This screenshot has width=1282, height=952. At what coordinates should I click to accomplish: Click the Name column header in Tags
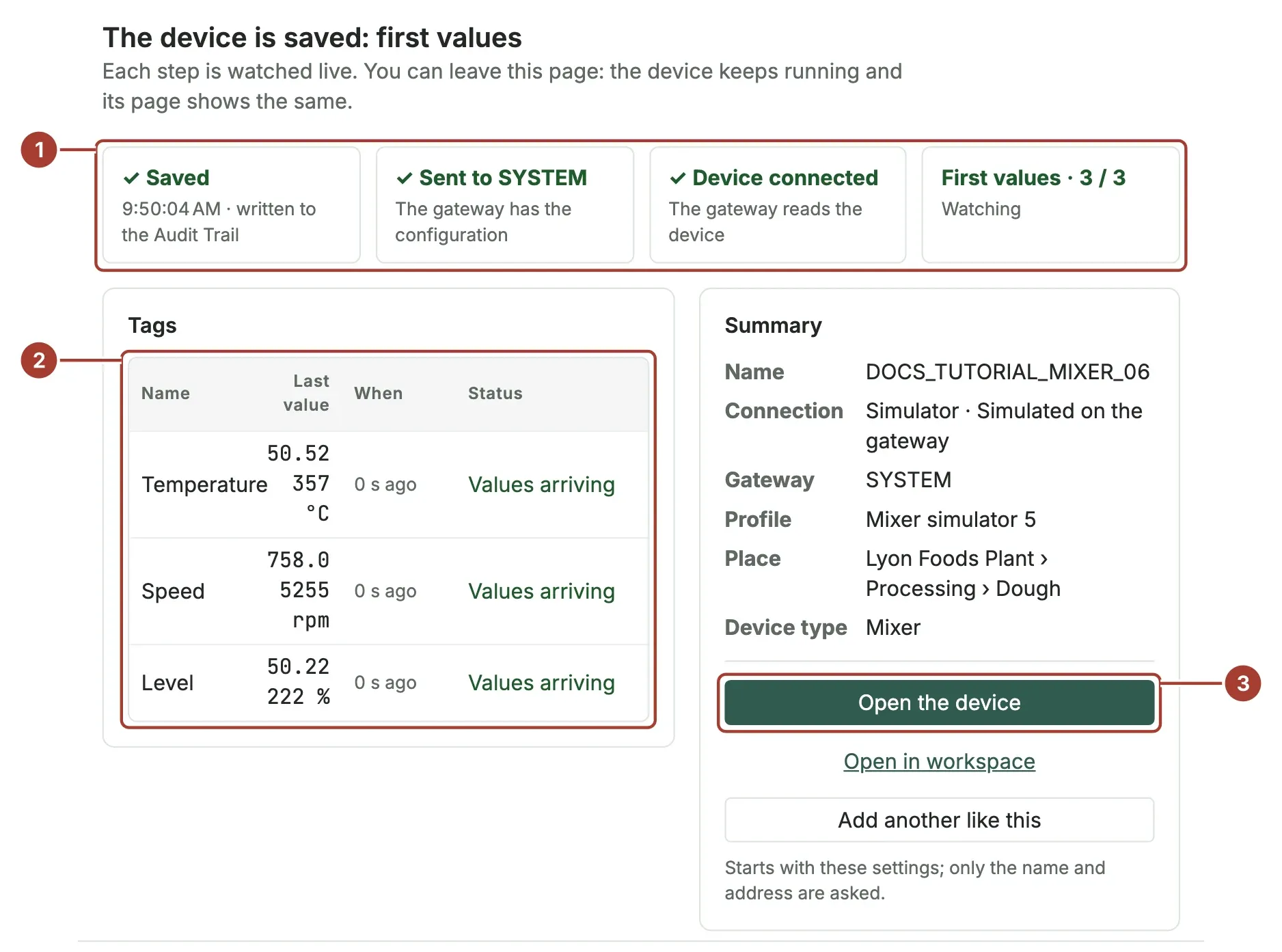tap(165, 393)
